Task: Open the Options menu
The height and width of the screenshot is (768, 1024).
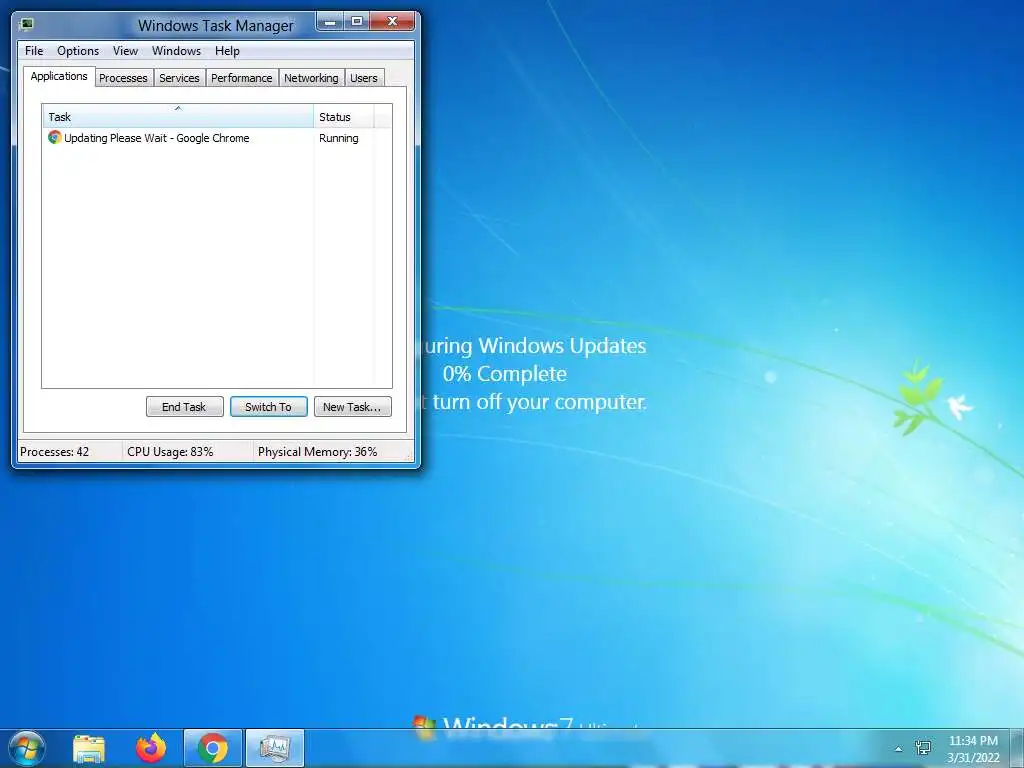Action: (78, 51)
